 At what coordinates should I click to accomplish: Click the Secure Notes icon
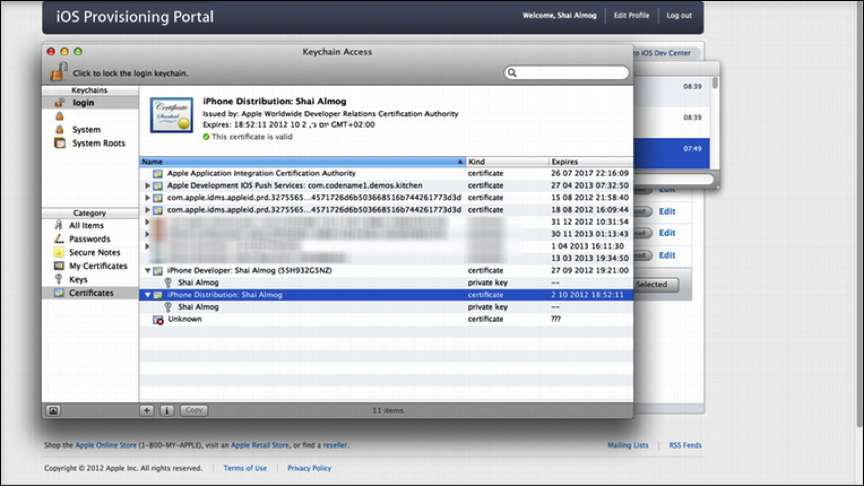coord(58,252)
